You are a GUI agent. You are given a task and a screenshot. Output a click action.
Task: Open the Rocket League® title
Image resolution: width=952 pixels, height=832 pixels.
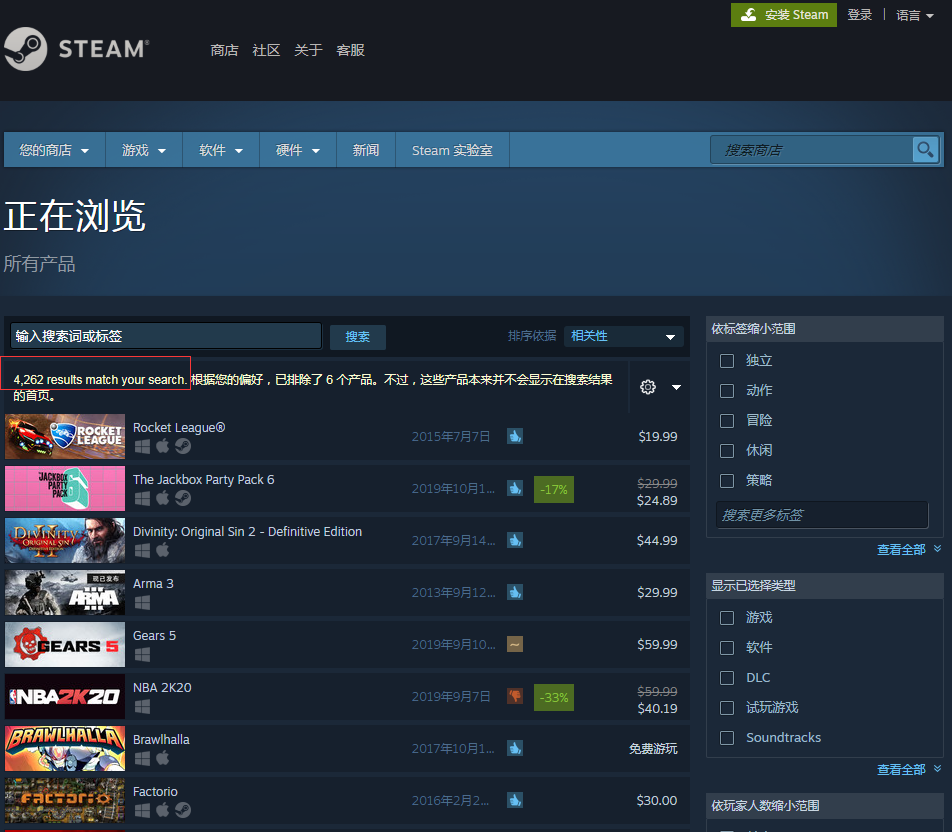(x=179, y=428)
